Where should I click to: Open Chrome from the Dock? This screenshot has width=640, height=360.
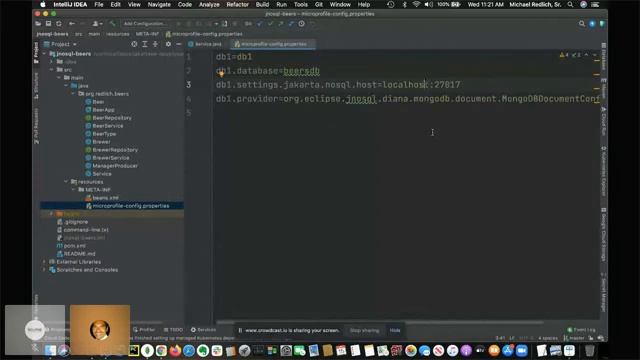(161, 351)
